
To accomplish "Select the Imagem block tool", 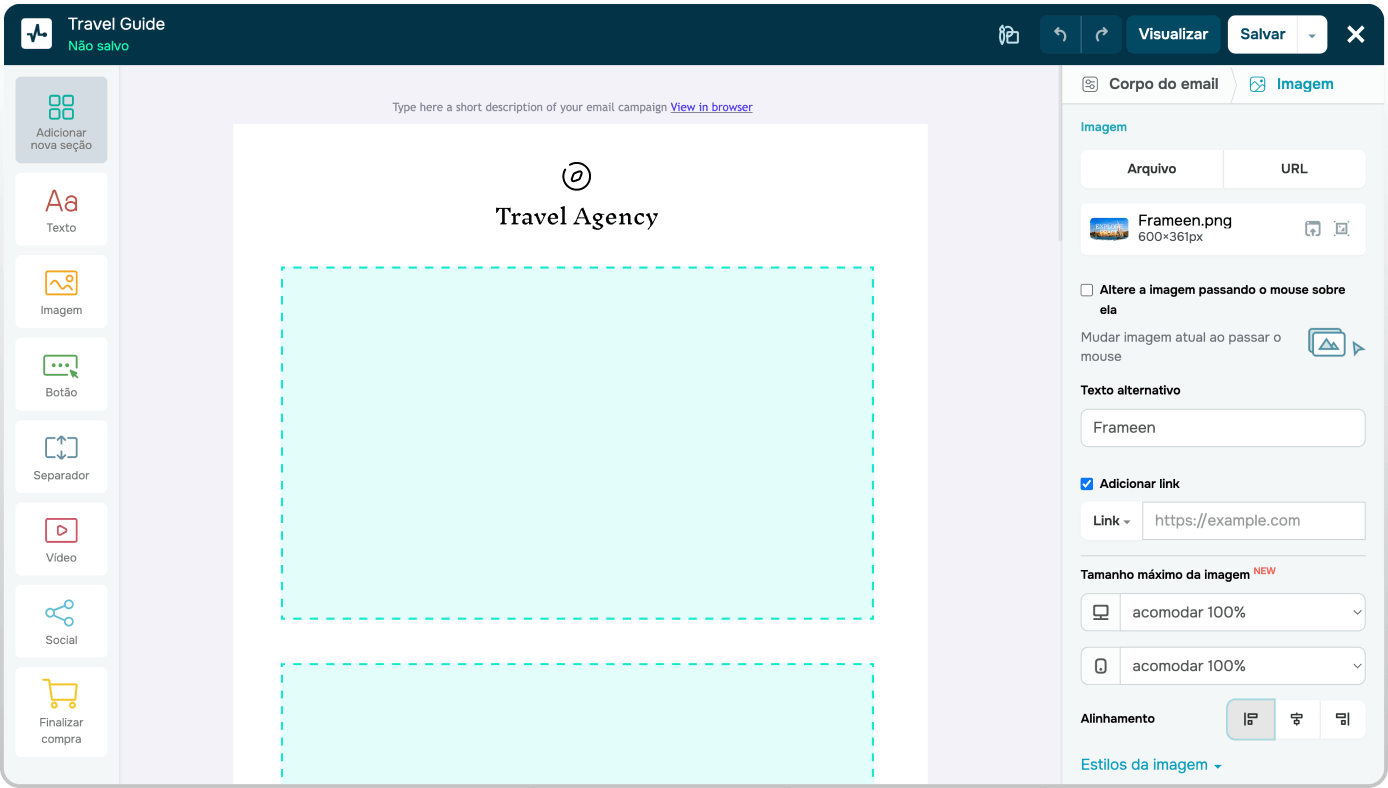I will click(x=61, y=292).
